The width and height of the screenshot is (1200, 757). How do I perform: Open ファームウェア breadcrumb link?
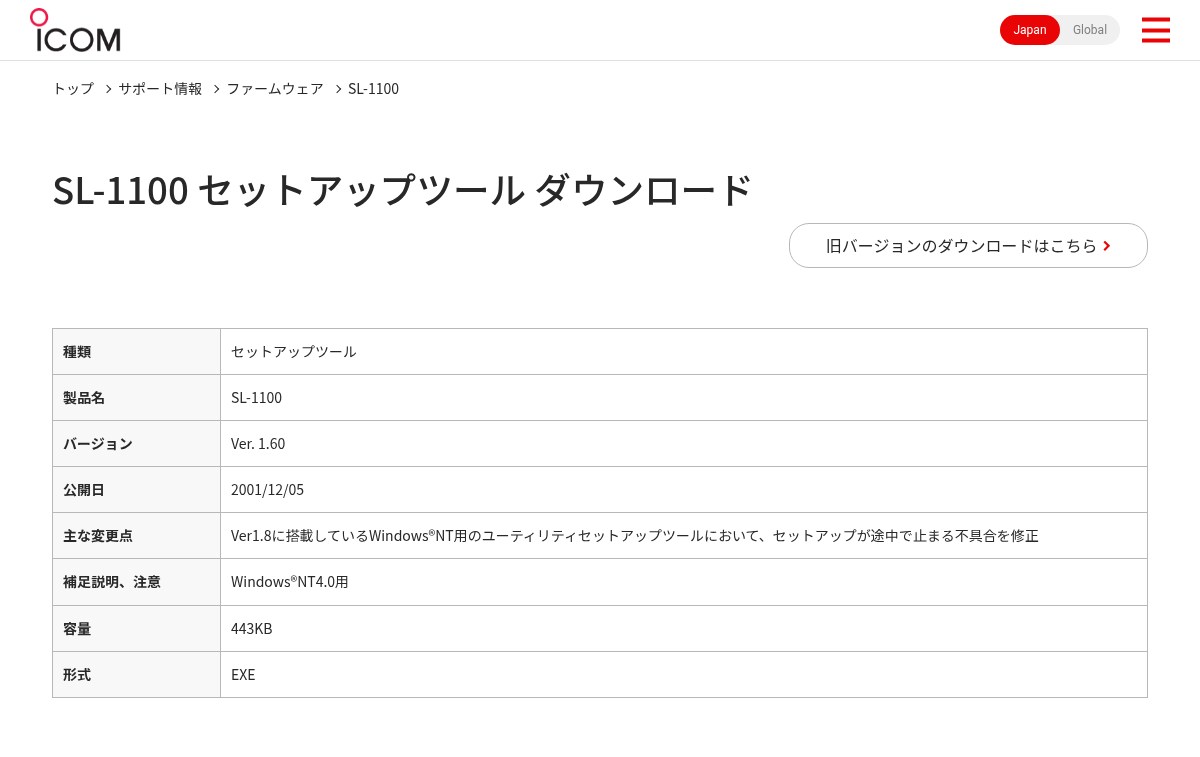[x=275, y=88]
